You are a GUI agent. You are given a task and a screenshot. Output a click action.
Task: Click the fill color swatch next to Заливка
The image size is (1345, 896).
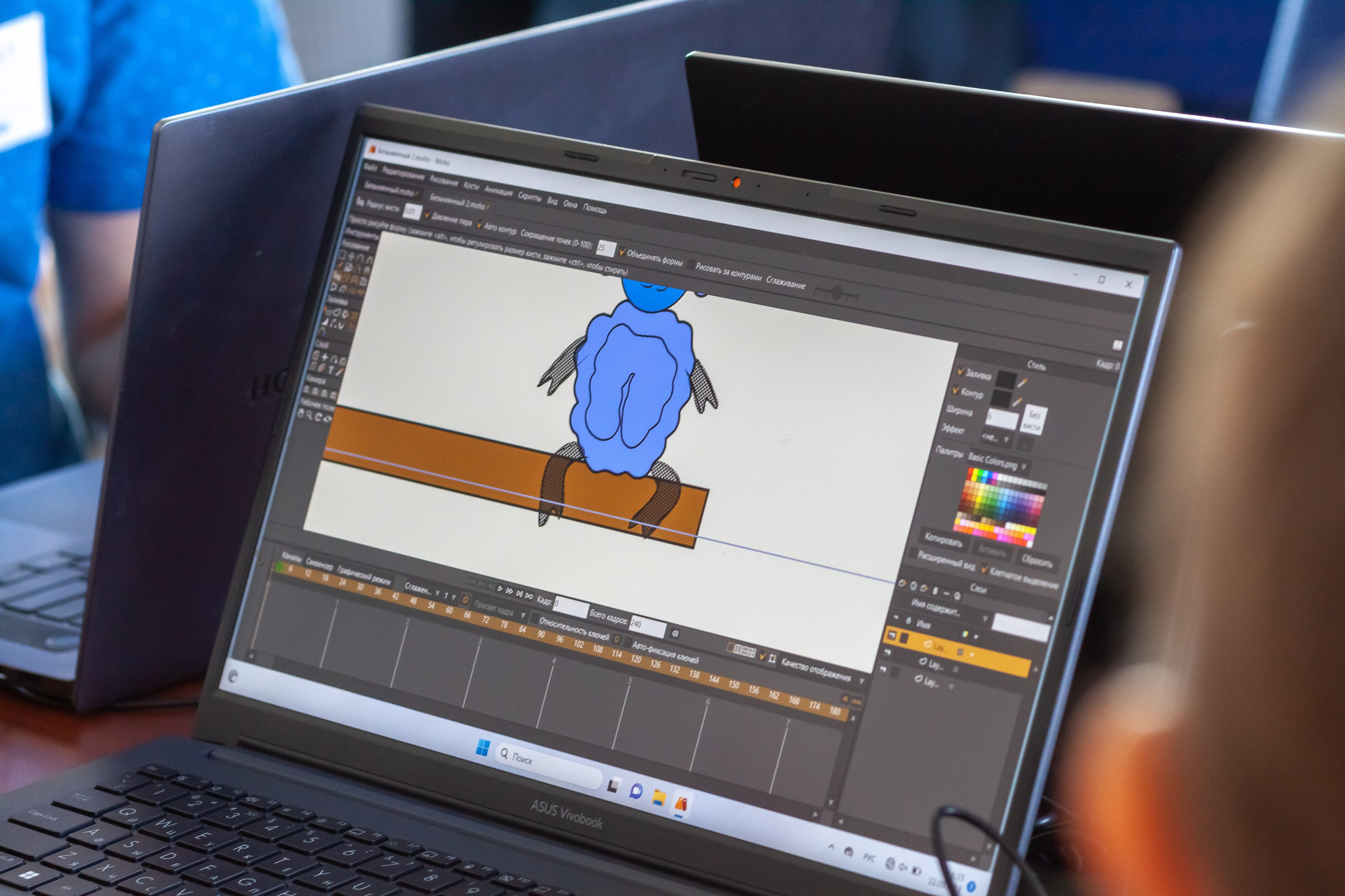[1006, 380]
